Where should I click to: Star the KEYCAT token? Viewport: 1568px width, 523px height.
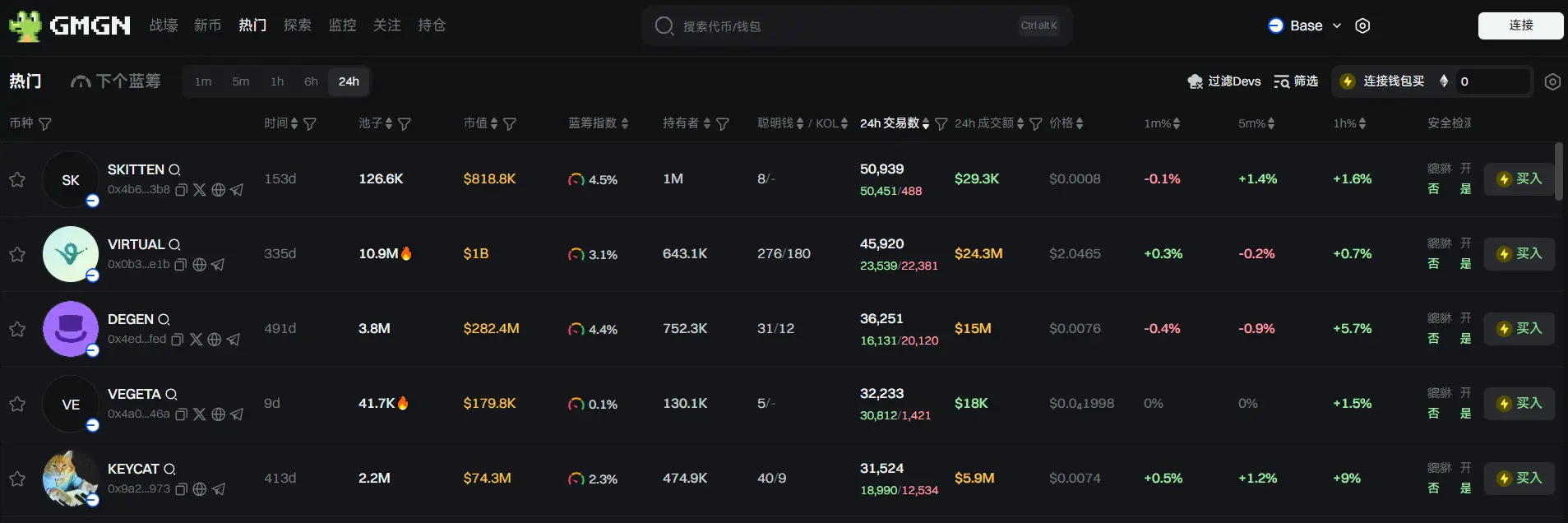point(17,479)
